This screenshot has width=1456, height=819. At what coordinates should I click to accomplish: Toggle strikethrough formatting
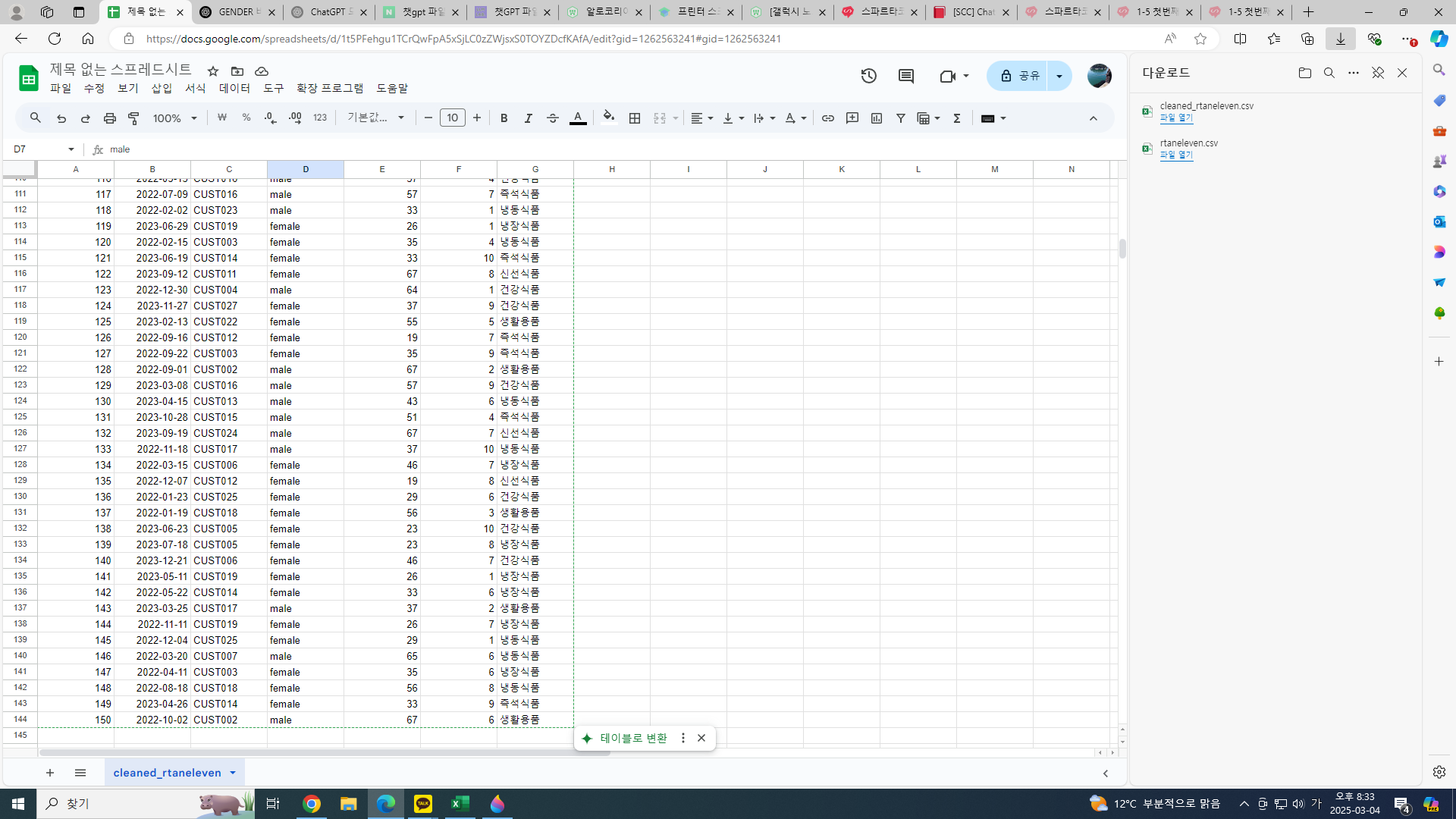[553, 118]
